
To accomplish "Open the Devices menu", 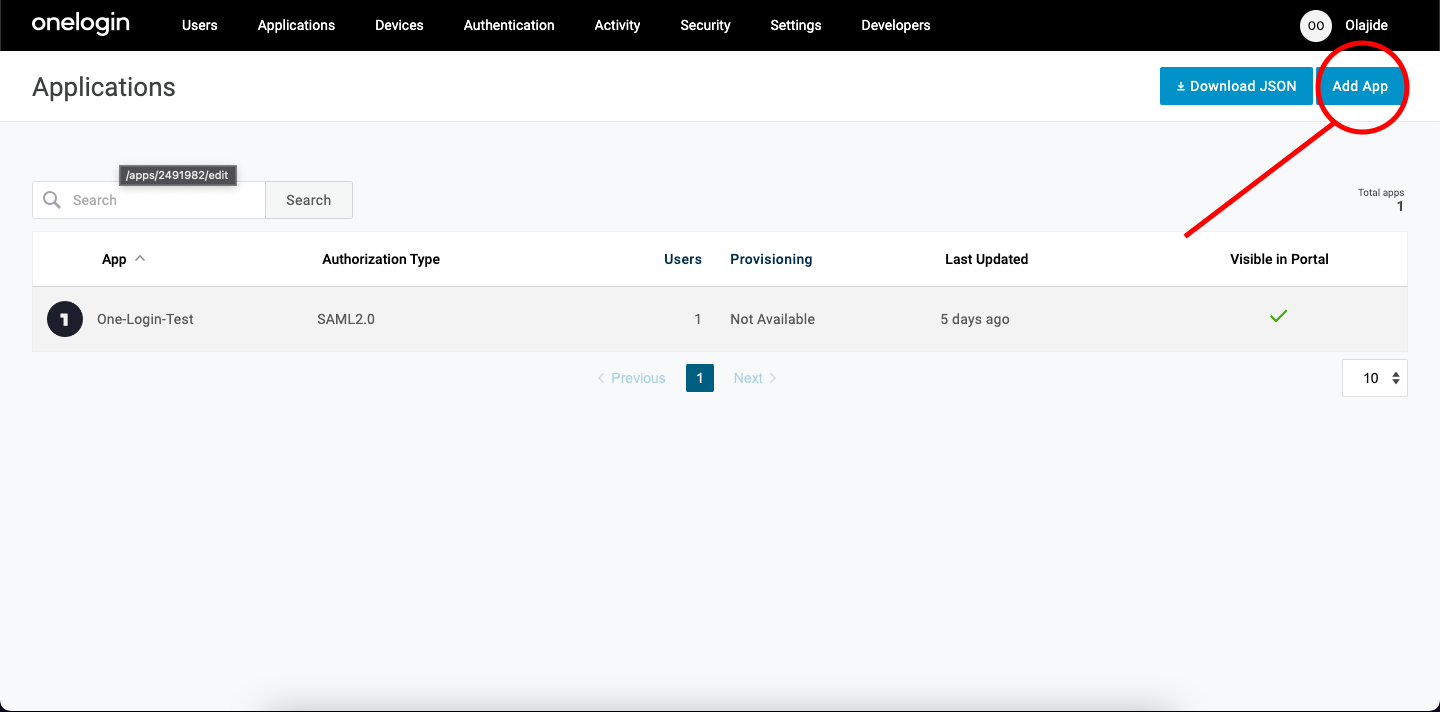I will 399,25.
